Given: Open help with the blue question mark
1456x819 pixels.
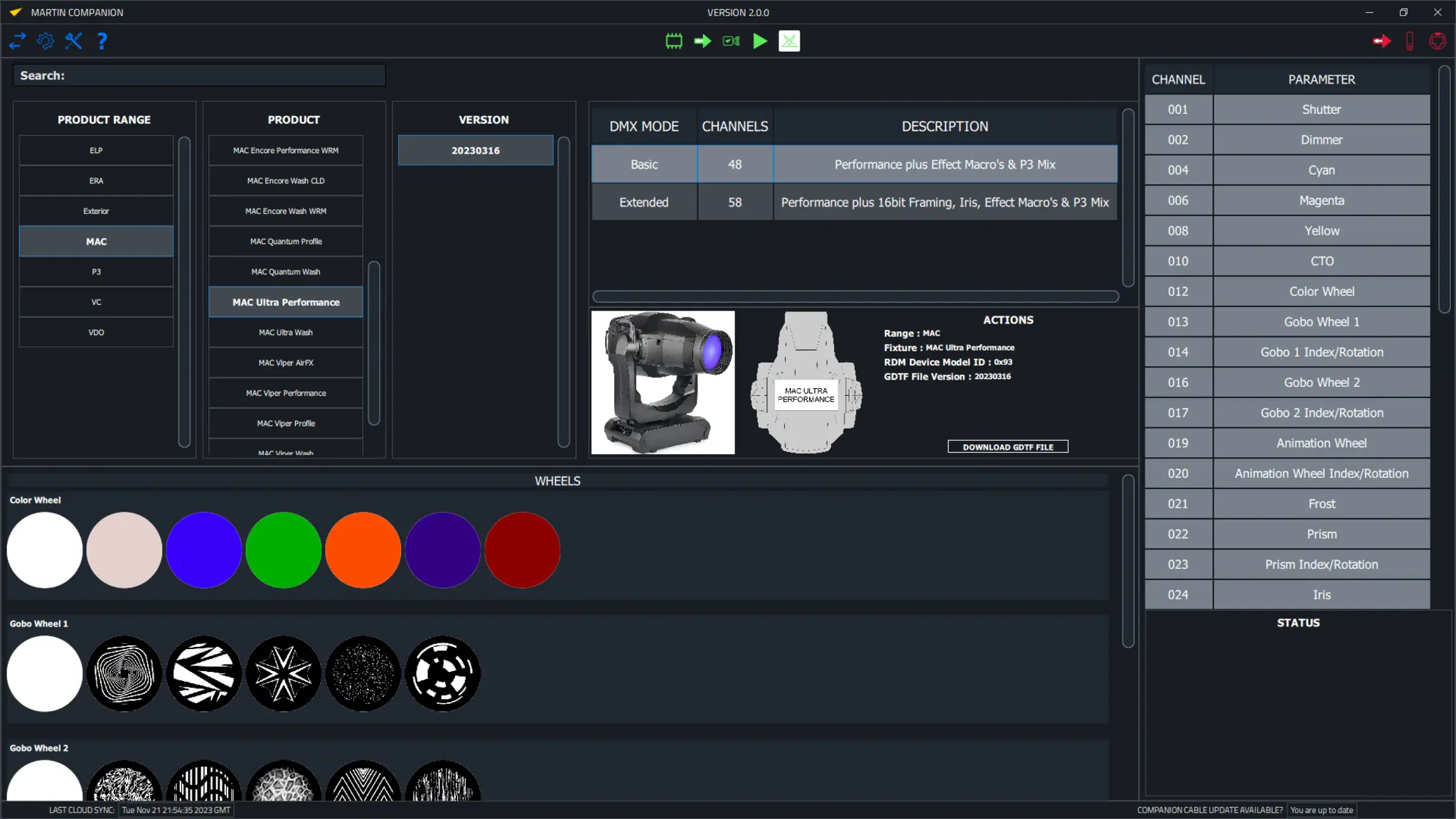Looking at the screenshot, I should [102, 41].
